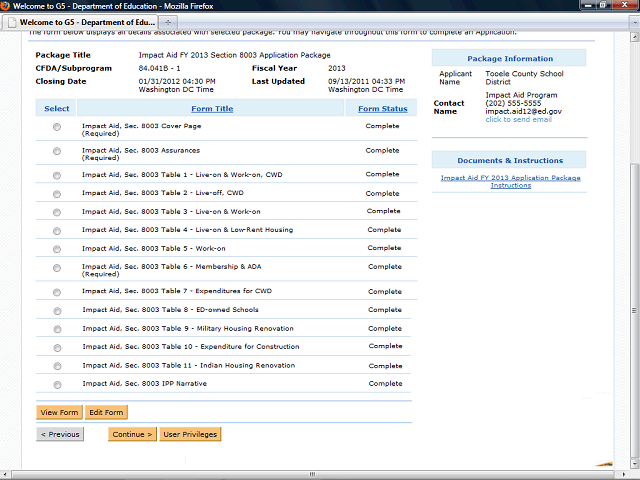Click horizontal scrollbar left arrow
The width and height of the screenshot is (640, 480).
[x=4, y=475]
